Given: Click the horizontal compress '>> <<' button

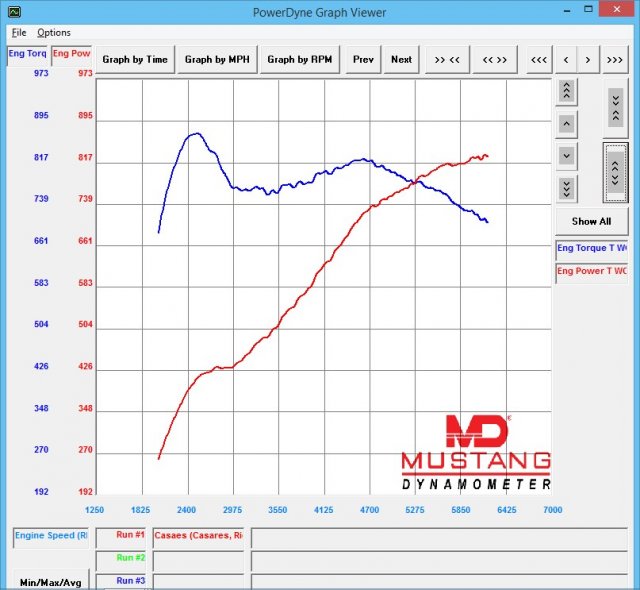Looking at the screenshot, I should pyautogui.click(x=447, y=59).
